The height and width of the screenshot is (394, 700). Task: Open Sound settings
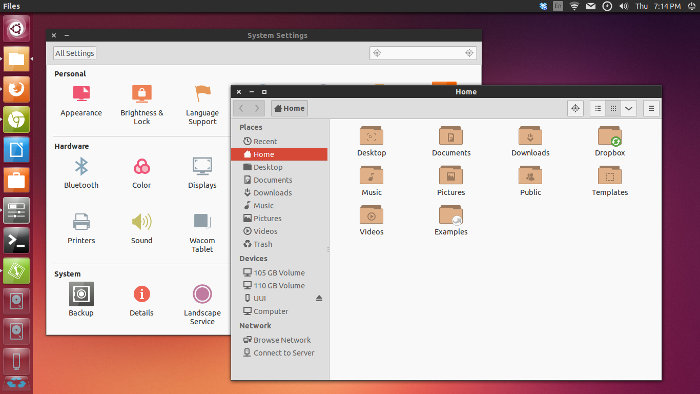(142, 228)
